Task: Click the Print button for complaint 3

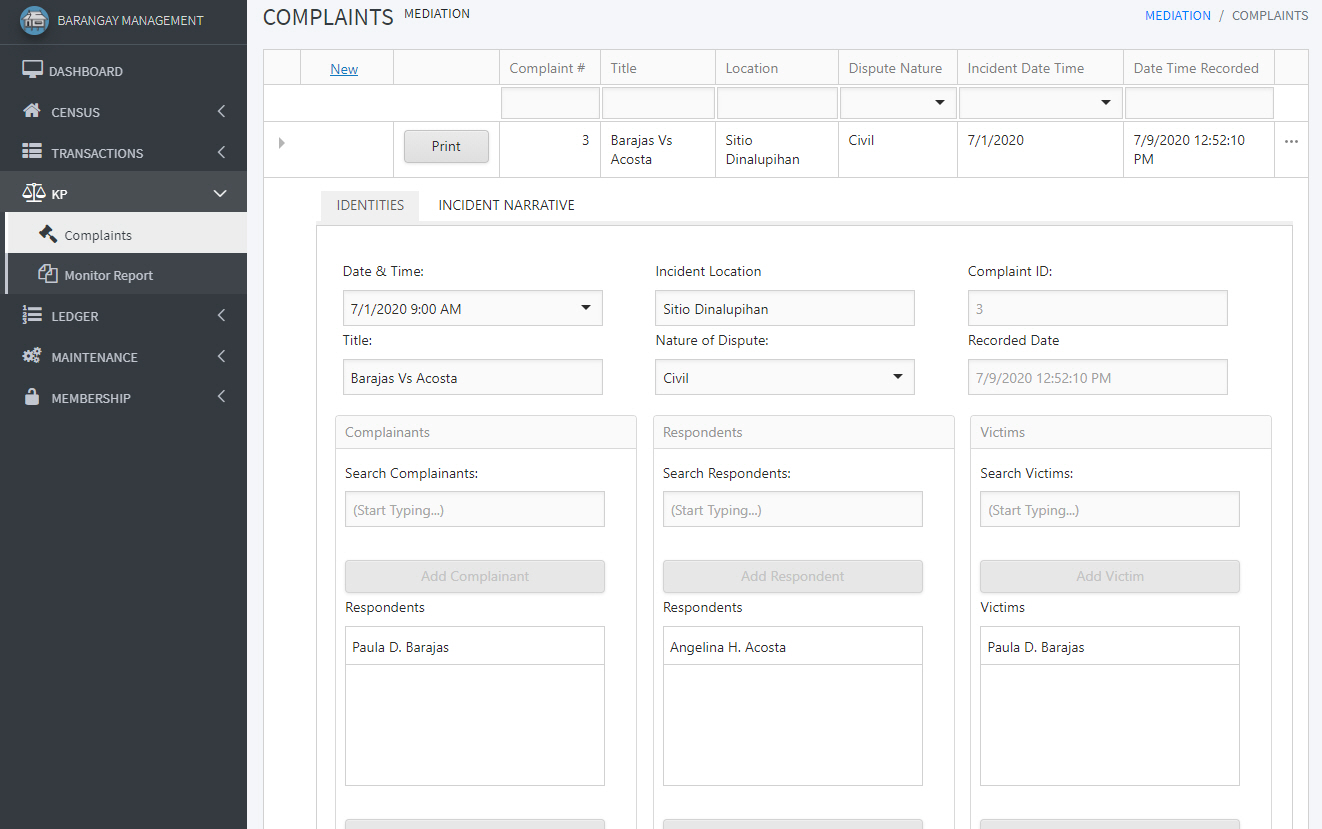Action: tap(446, 146)
